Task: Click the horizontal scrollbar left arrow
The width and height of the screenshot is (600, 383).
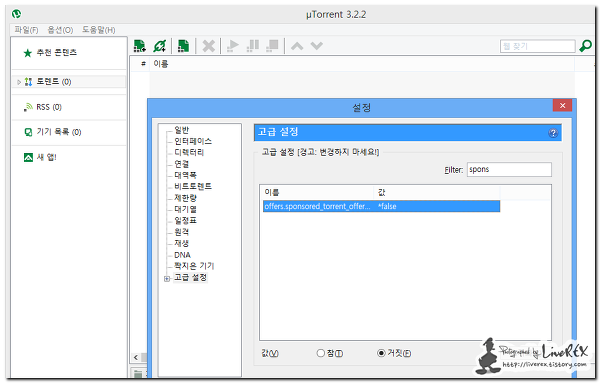Action: [x=136, y=357]
